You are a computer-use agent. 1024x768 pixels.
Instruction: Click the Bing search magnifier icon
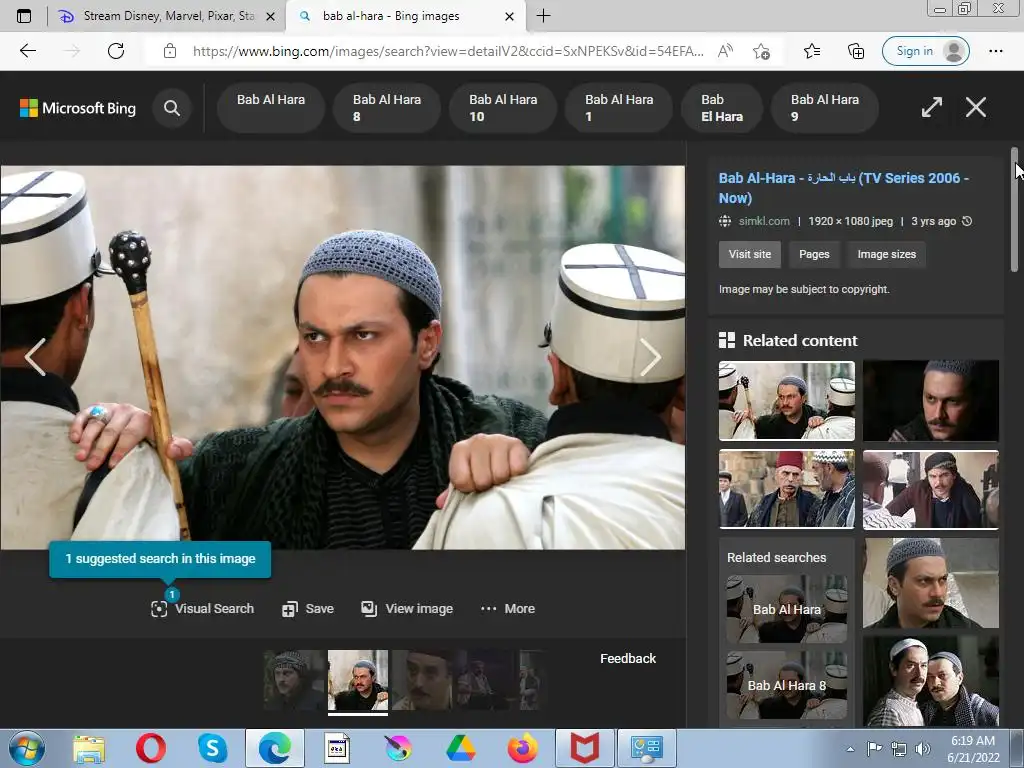[172, 108]
